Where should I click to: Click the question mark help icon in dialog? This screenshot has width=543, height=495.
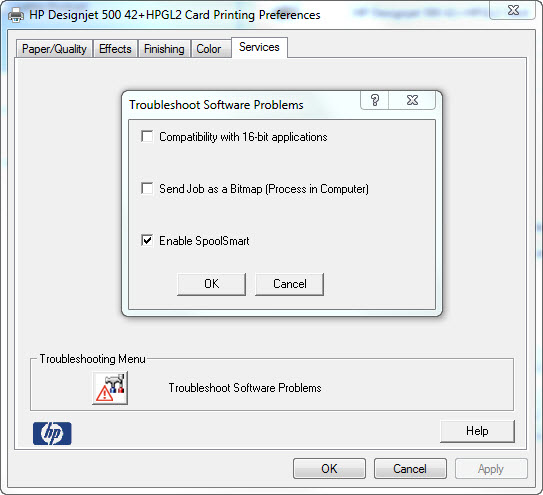pyautogui.click(x=374, y=100)
